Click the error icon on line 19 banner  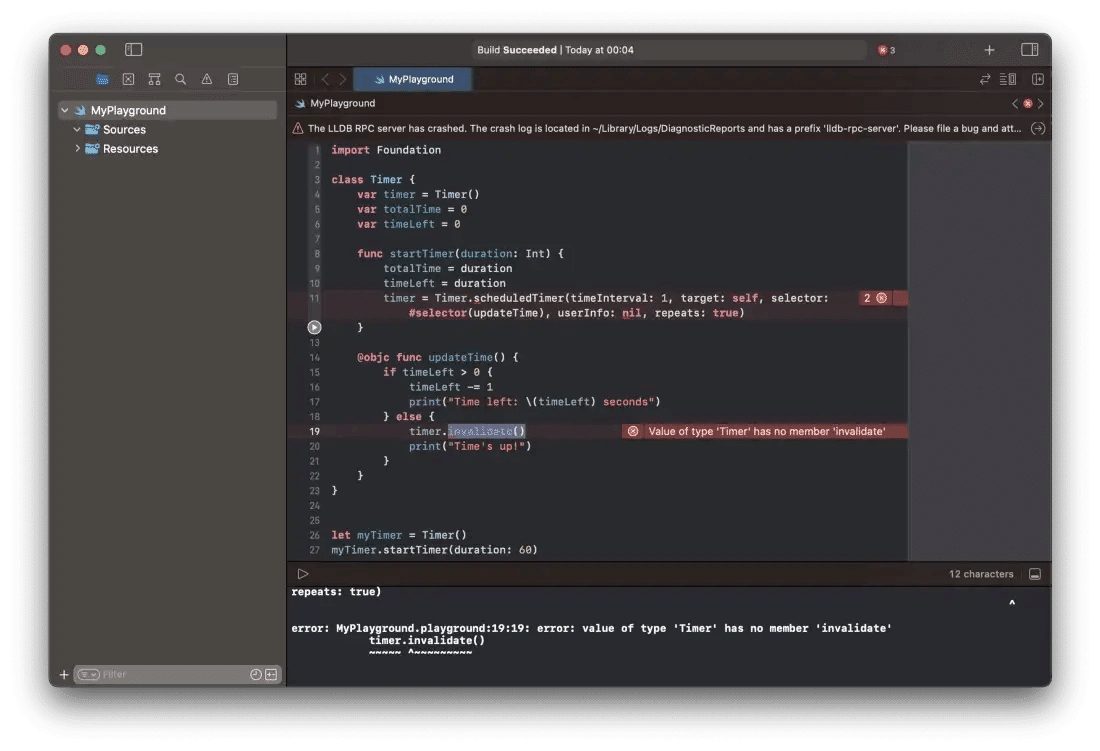pyautogui.click(x=633, y=431)
